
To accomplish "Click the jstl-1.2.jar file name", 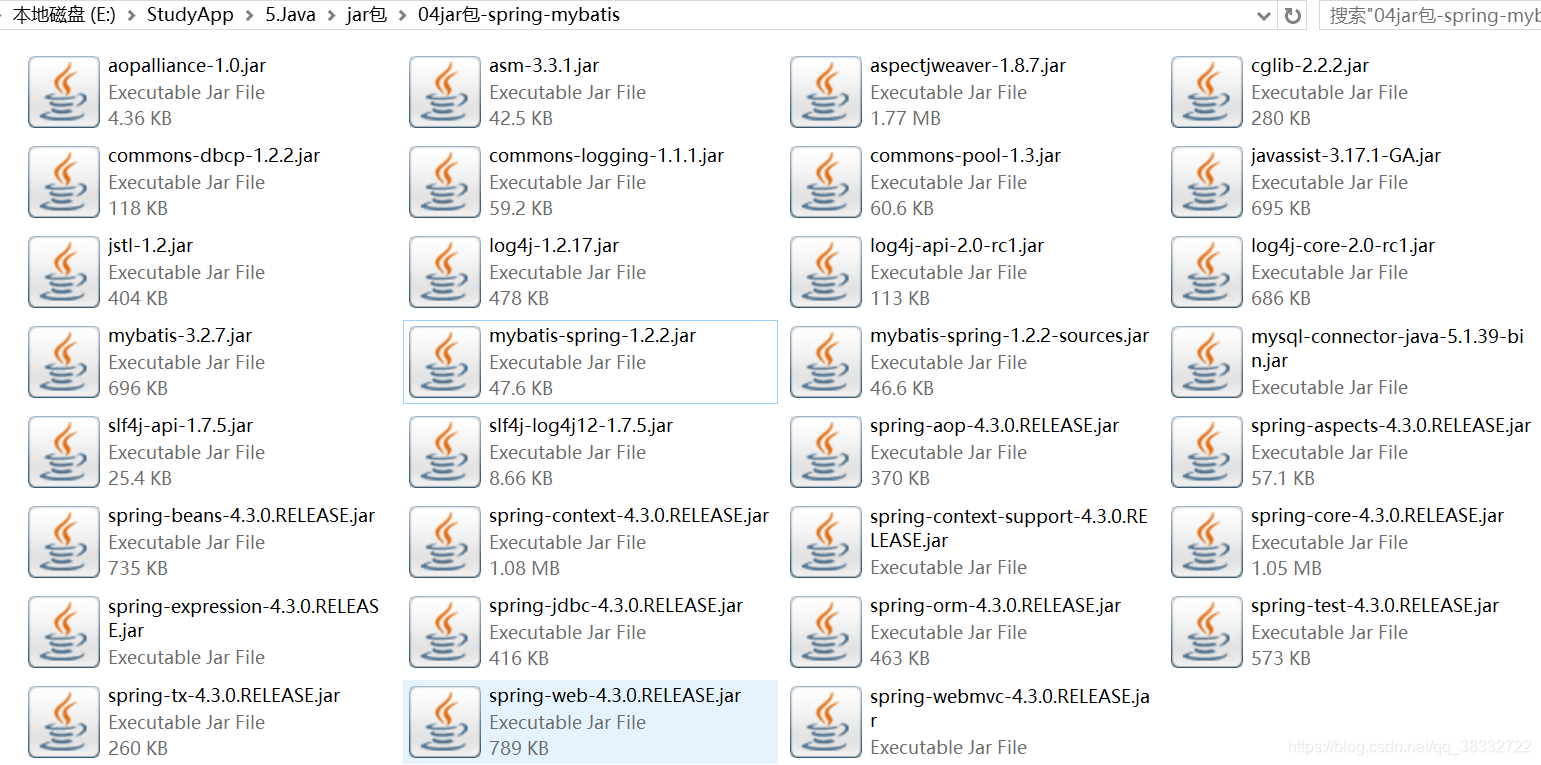I will pyautogui.click(x=150, y=246).
